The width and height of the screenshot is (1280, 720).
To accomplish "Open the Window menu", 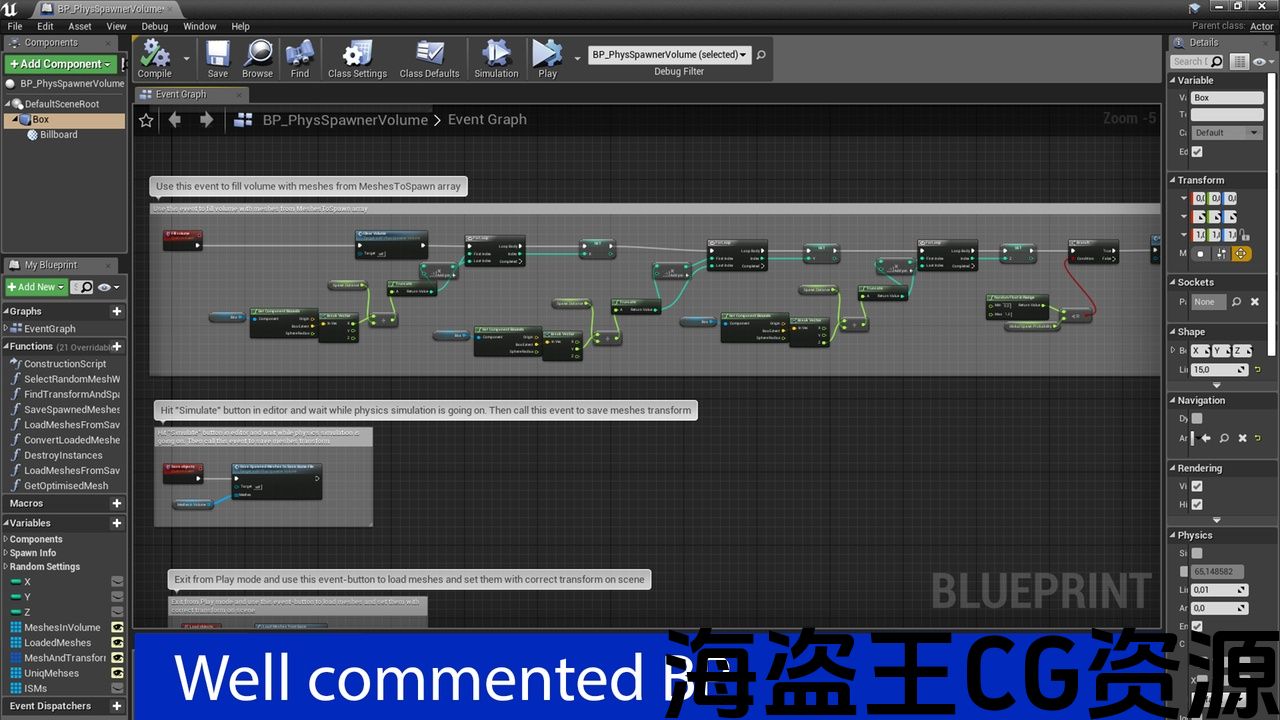I will [x=199, y=26].
